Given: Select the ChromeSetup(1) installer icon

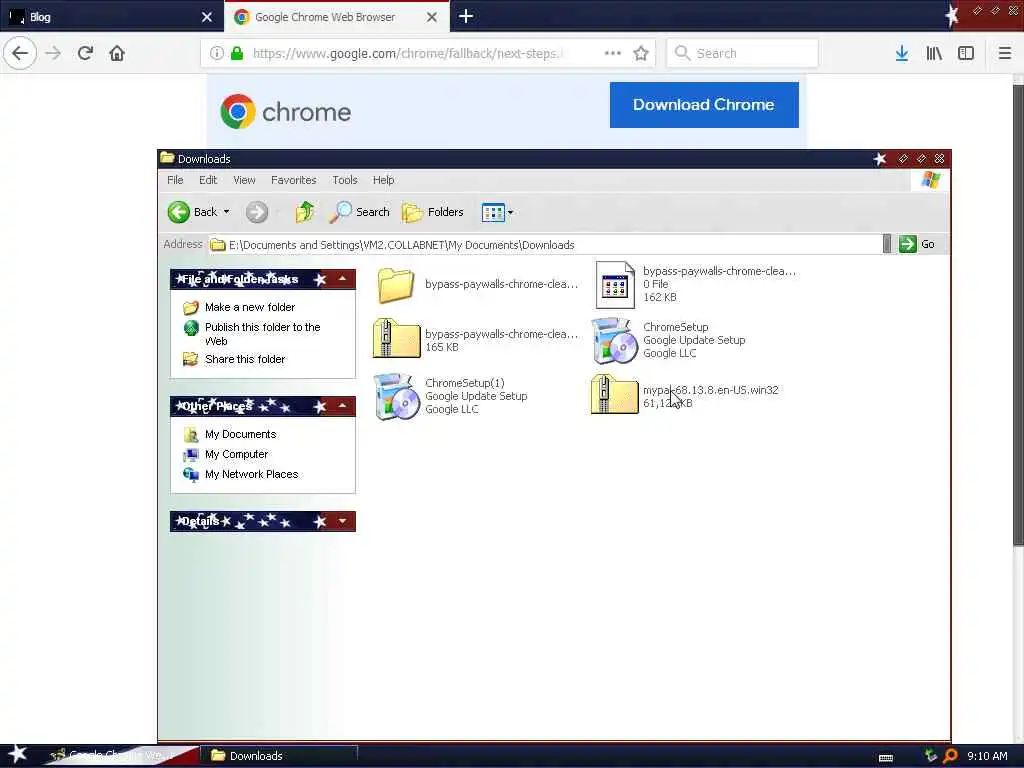Looking at the screenshot, I should pyautogui.click(x=396, y=396).
